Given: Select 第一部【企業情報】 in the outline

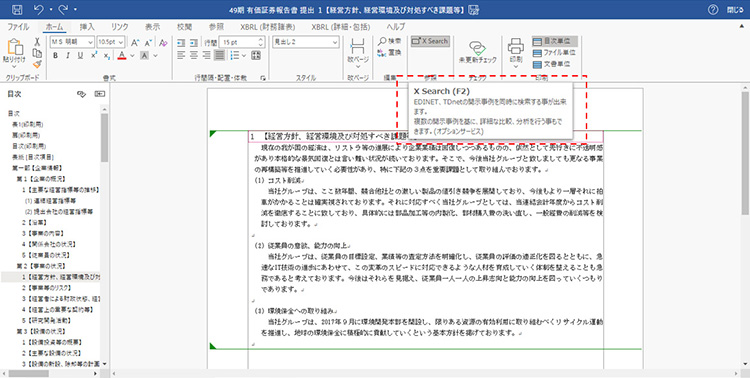Looking at the screenshot, I should pyautogui.click(x=37, y=168).
